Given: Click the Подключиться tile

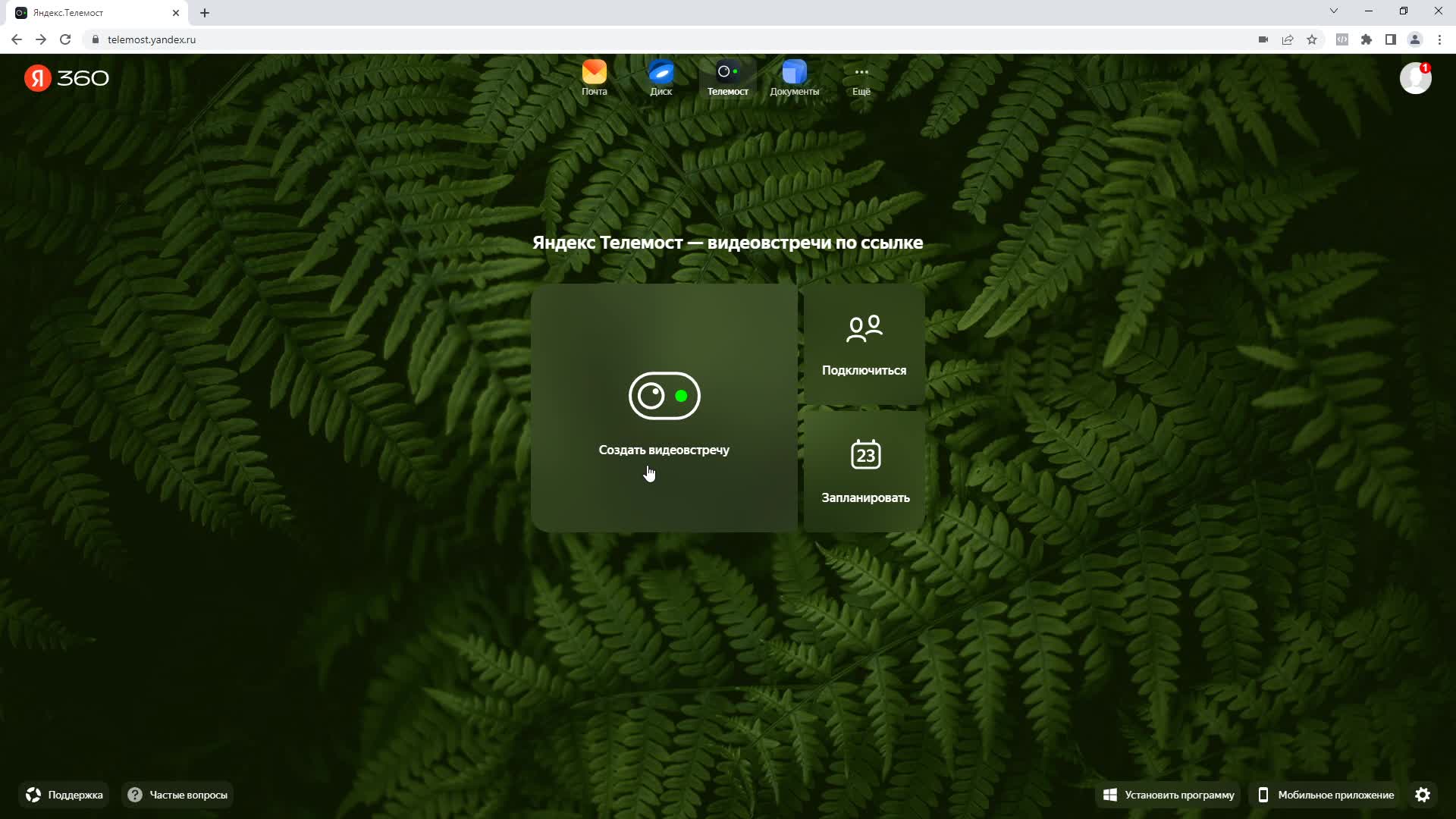Looking at the screenshot, I should click(864, 344).
